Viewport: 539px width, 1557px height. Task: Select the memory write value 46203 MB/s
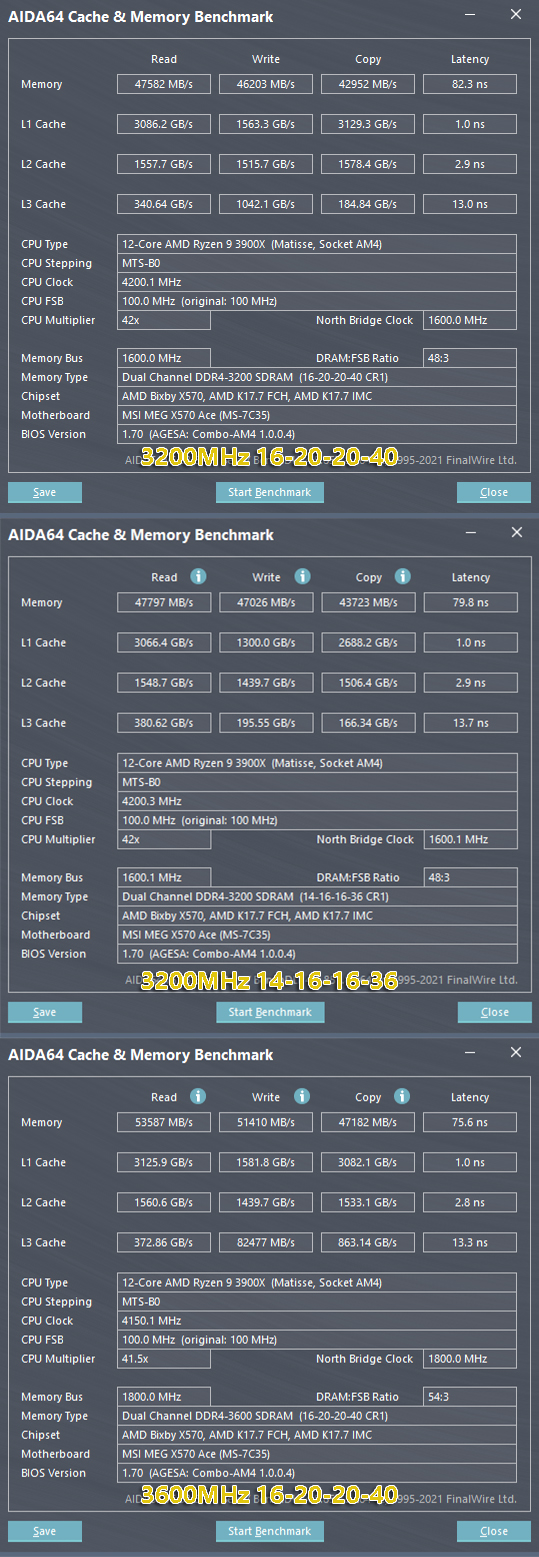pos(266,84)
